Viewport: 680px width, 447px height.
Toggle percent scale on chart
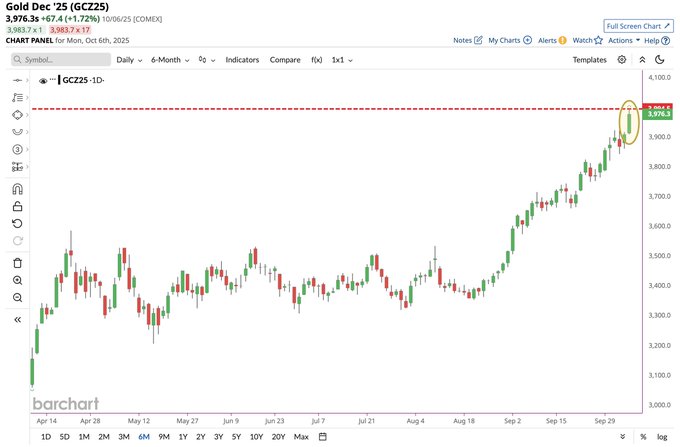[643, 437]
